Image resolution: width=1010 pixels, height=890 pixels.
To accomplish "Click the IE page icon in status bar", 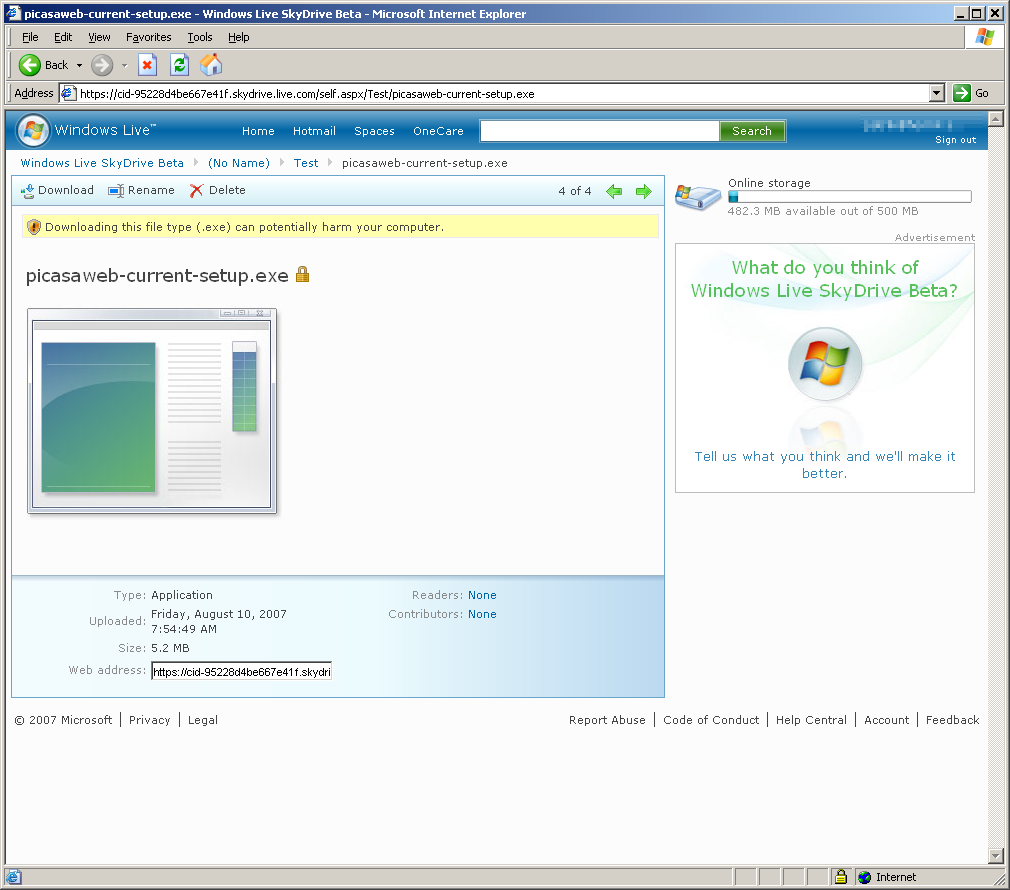I will coord(14,877).
